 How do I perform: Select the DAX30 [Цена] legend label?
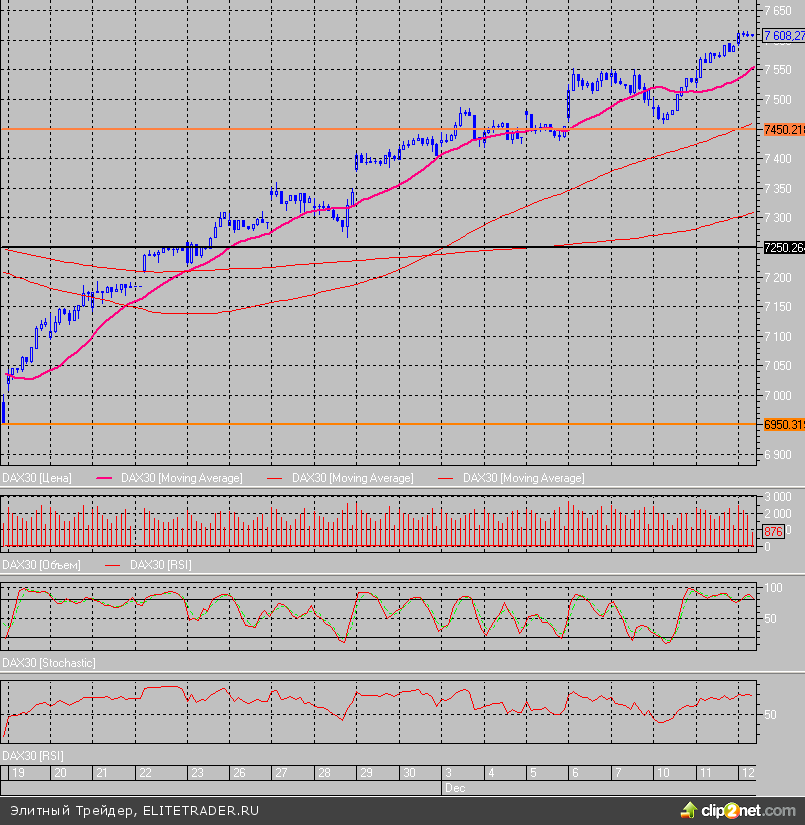pyautogui.click(x=37, y=479)
